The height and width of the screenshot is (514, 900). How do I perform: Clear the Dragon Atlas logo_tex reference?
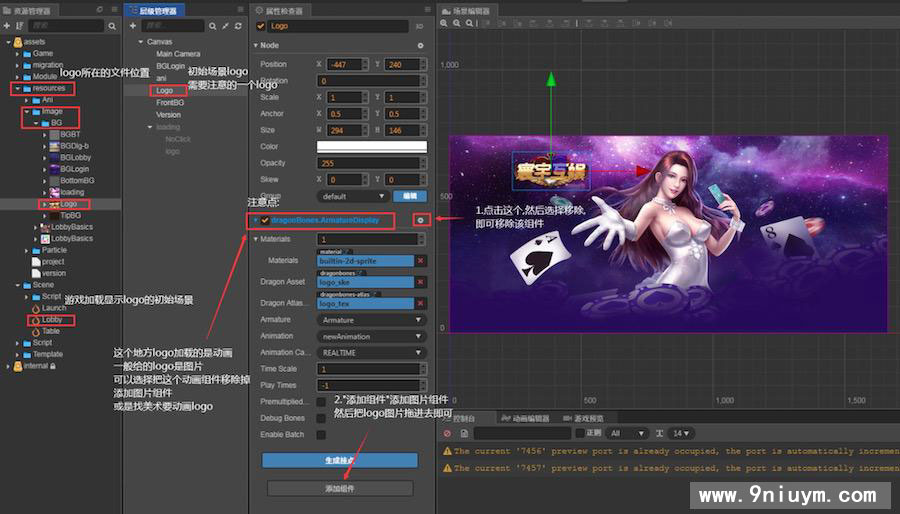(x=420, y=303)
